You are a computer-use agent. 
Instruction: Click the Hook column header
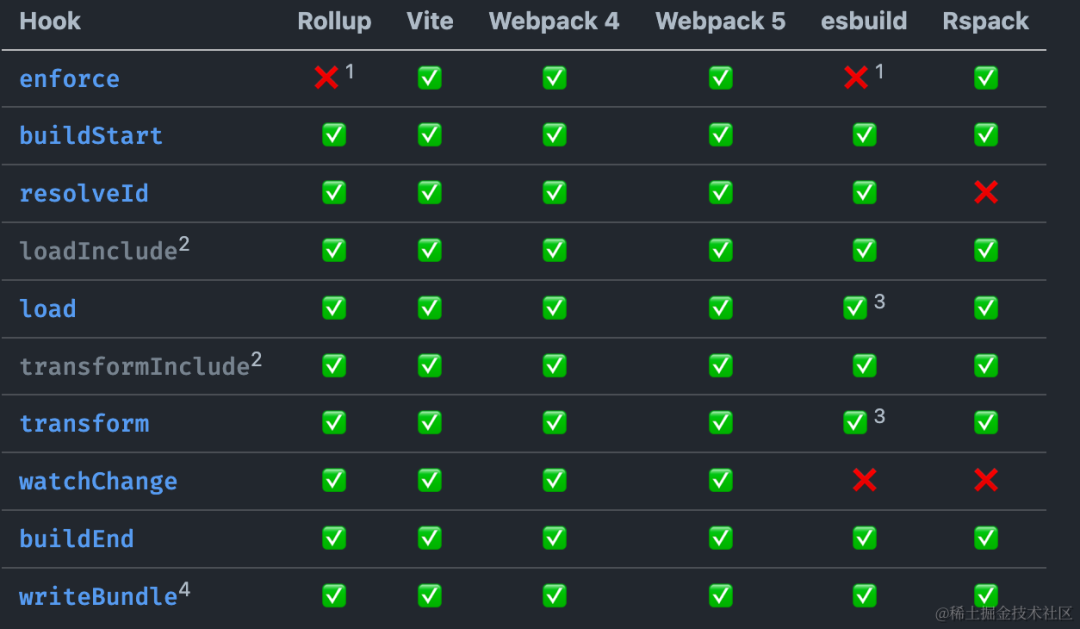(x=50, y=21)
